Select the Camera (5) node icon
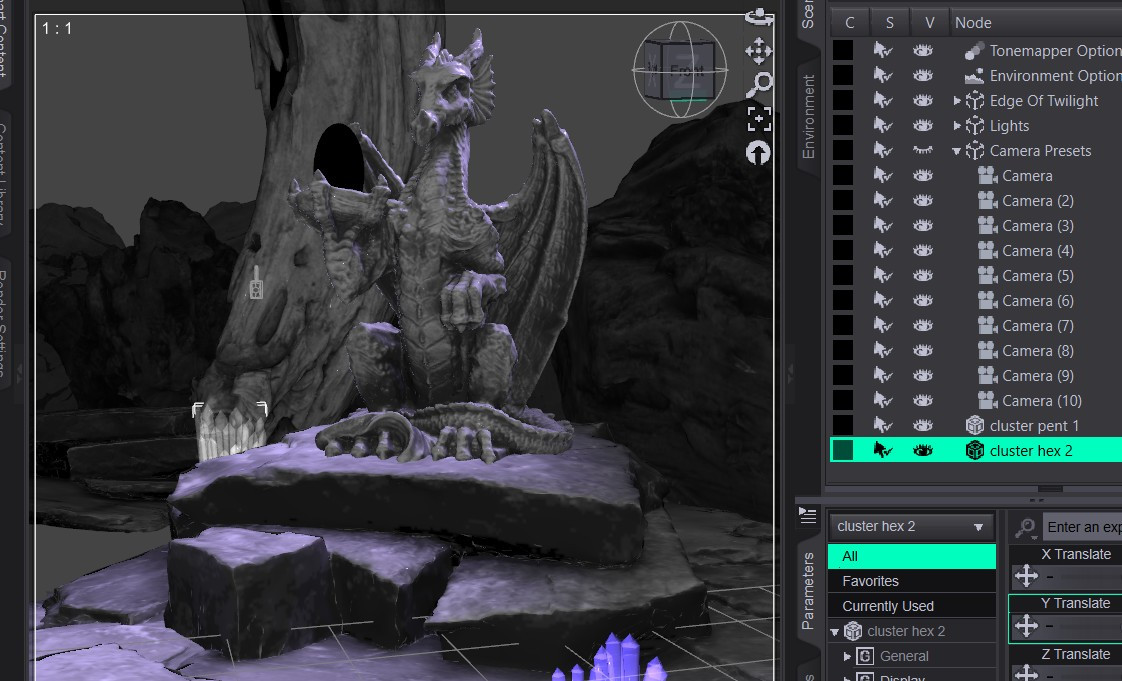Viewport: 1122px width, 681px height. tap(987, 275)
